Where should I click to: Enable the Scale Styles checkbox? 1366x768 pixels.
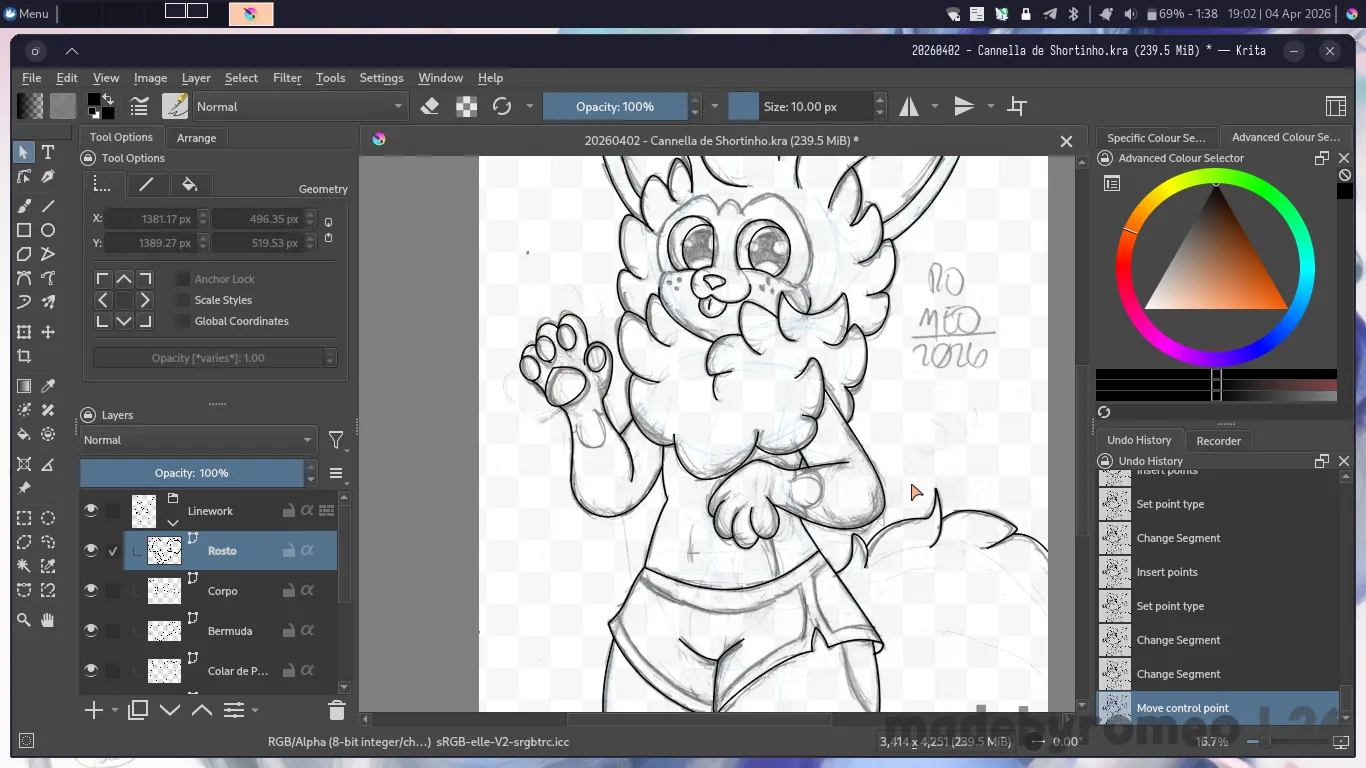(183, 300)
